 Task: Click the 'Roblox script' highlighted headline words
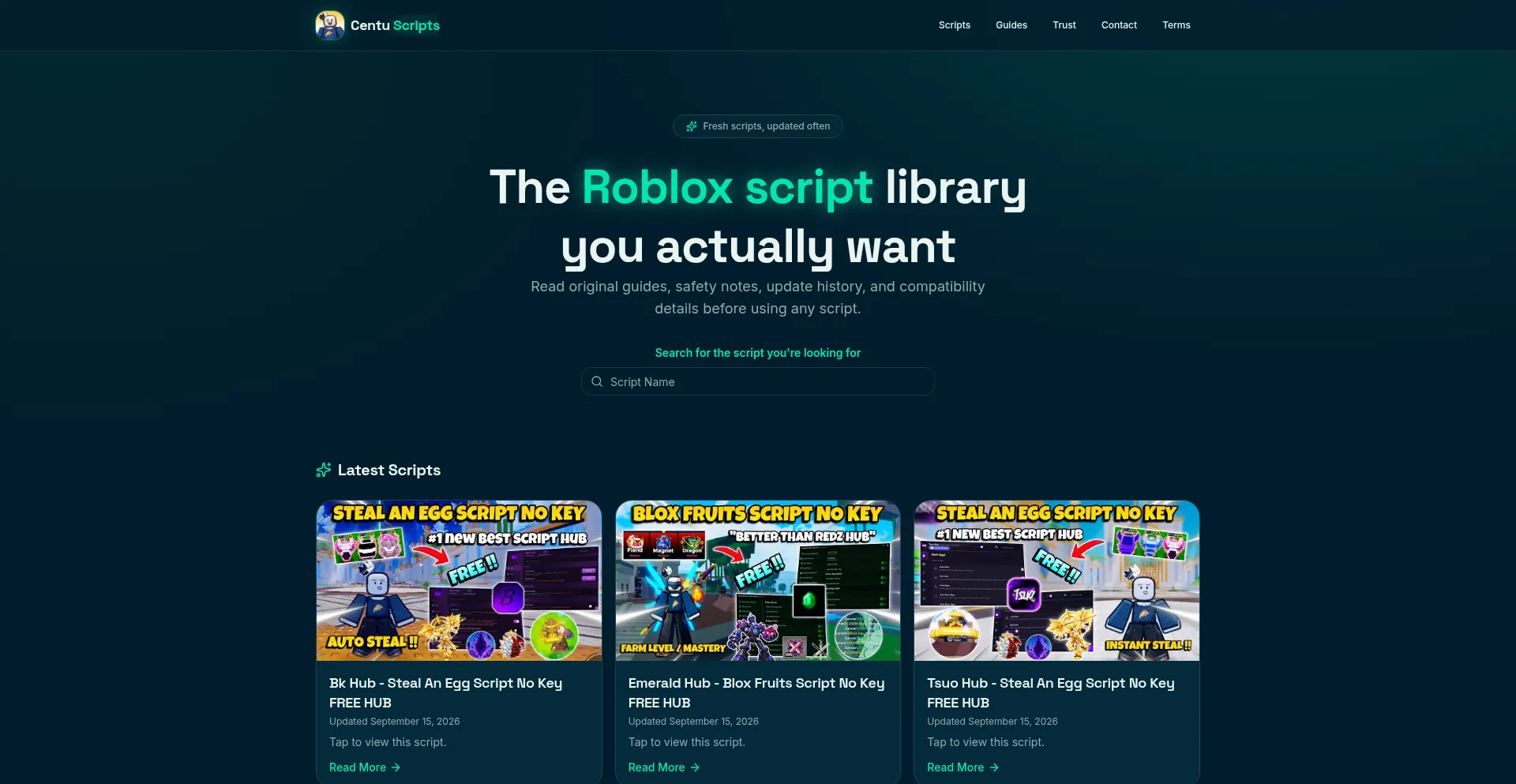coord(727,188)
